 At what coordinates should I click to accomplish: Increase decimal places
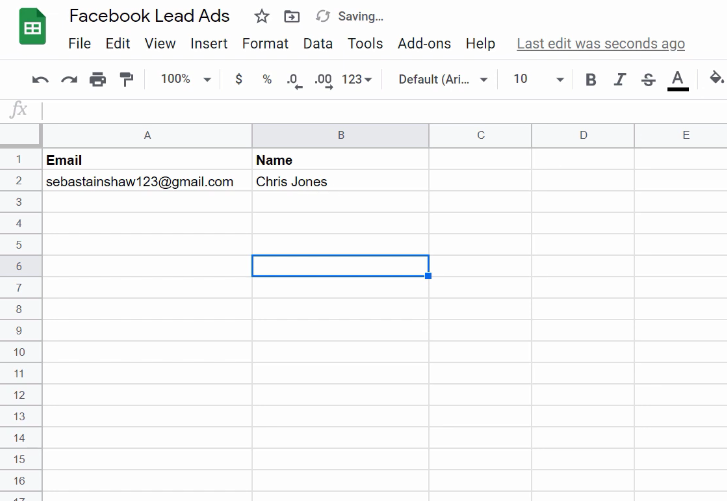[x=324, y=80]
